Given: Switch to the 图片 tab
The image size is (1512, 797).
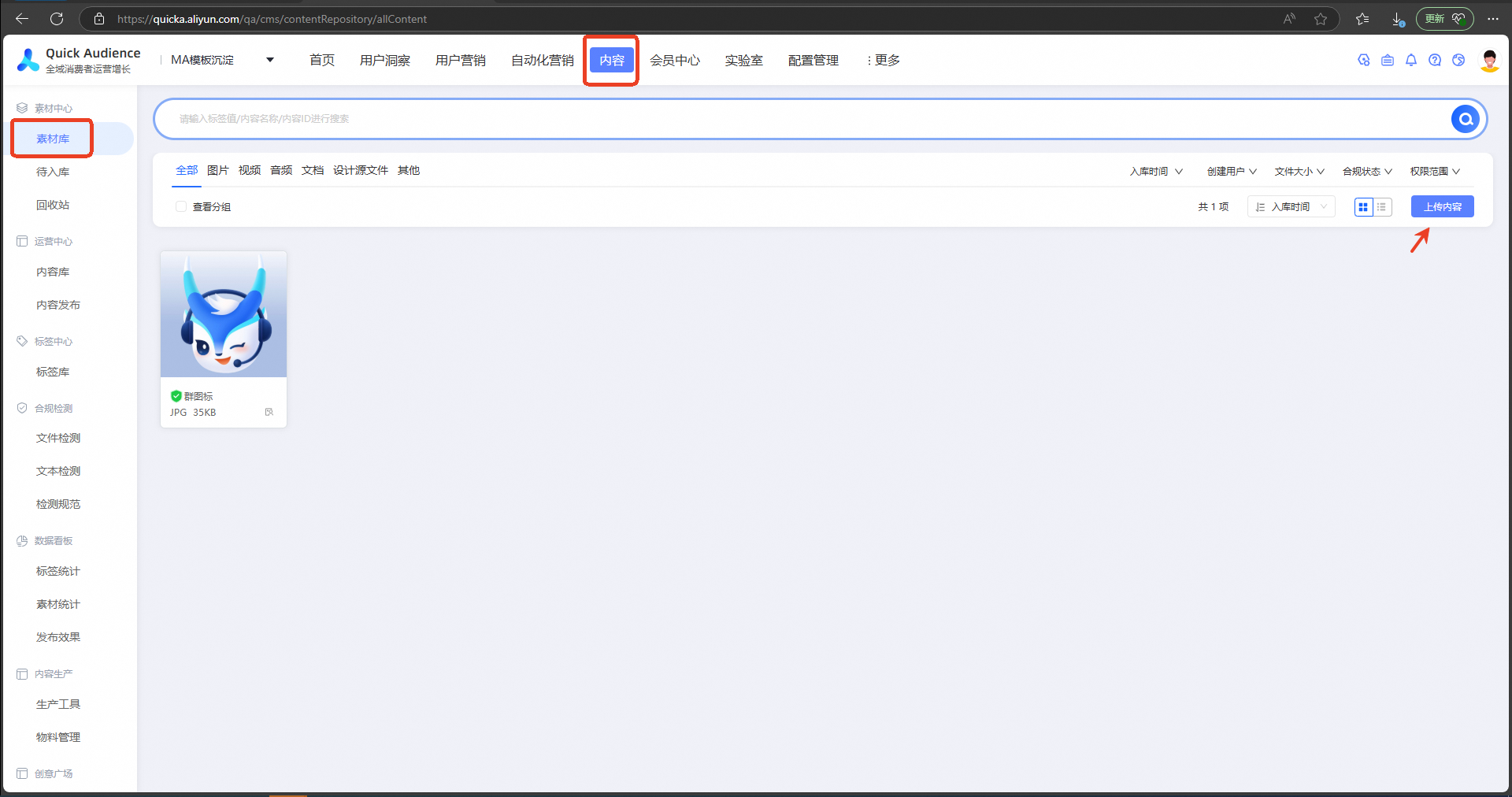Looking at the screenshot, I should point(218,170).
